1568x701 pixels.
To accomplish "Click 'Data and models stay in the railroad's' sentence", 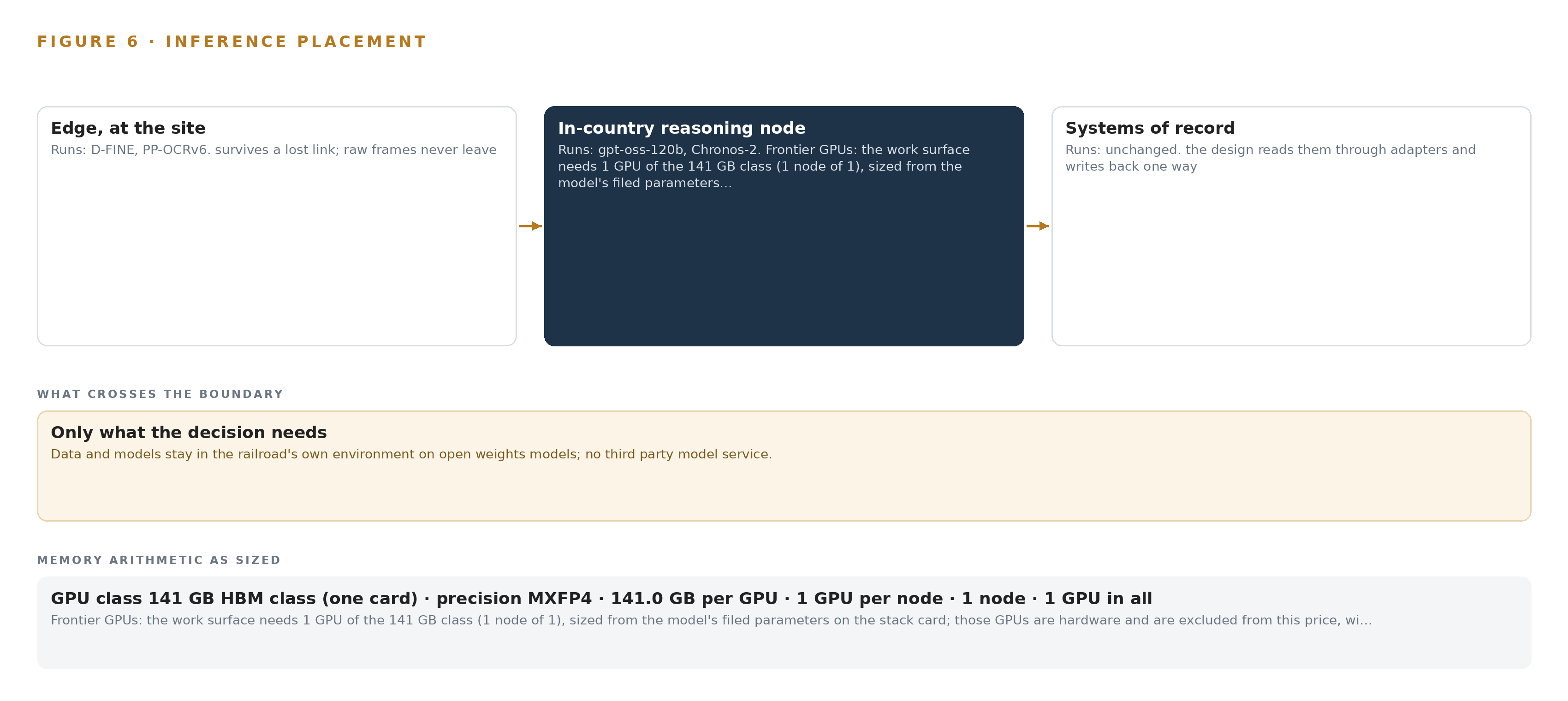I will click(411, 454).
